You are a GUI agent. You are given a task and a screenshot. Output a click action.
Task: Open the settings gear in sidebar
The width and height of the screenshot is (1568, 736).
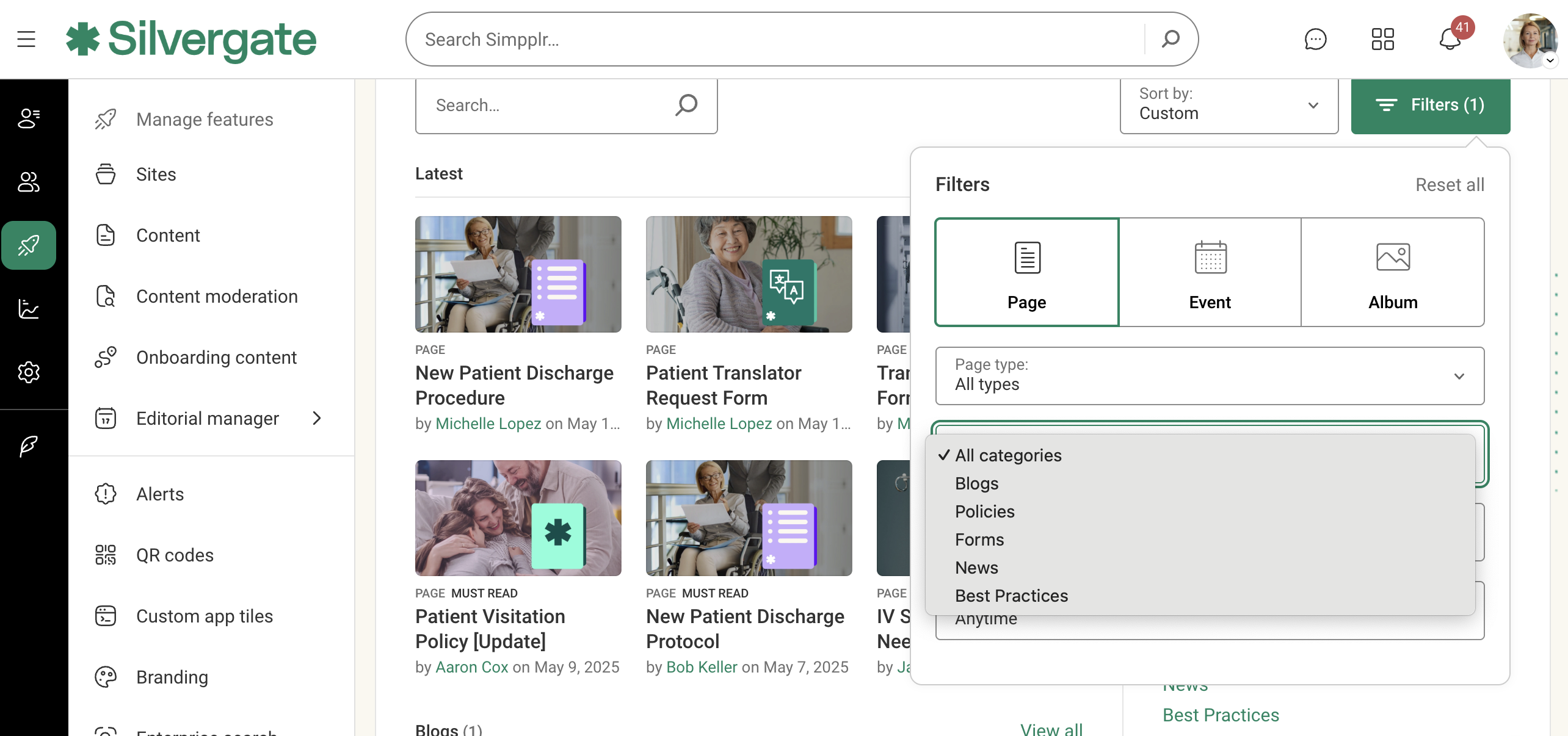(x=29, y=372)
